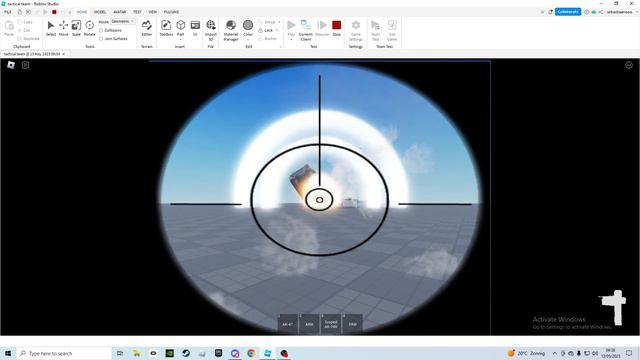Switch to the HOME ribbon tab
The width and height of the screenshot is (640, 360).
(x=82, y=12)
